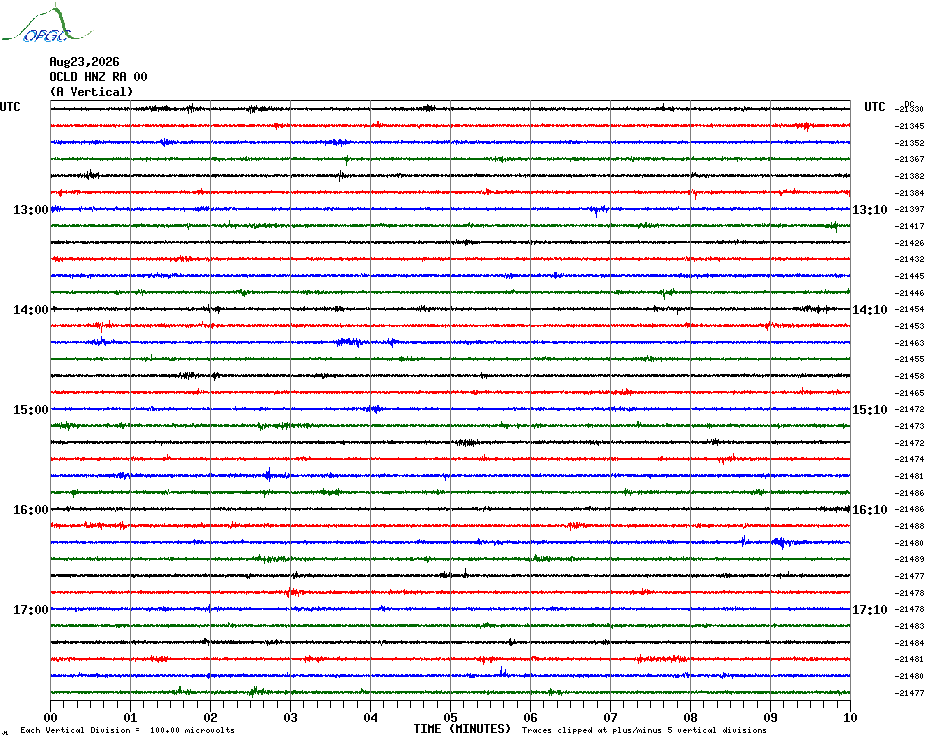Viewport: 930px width, 744px height.
Task: Click DC offset value -21484
Action: (x=909, y=643)
